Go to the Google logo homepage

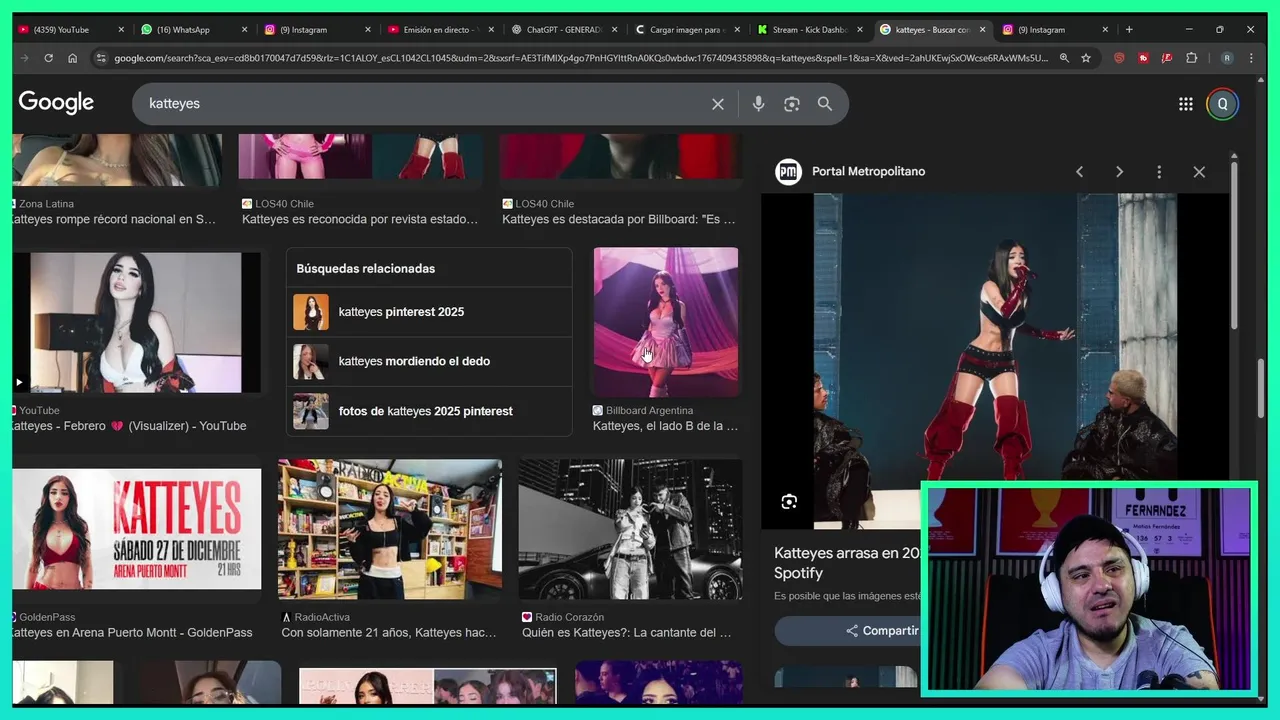56,103
